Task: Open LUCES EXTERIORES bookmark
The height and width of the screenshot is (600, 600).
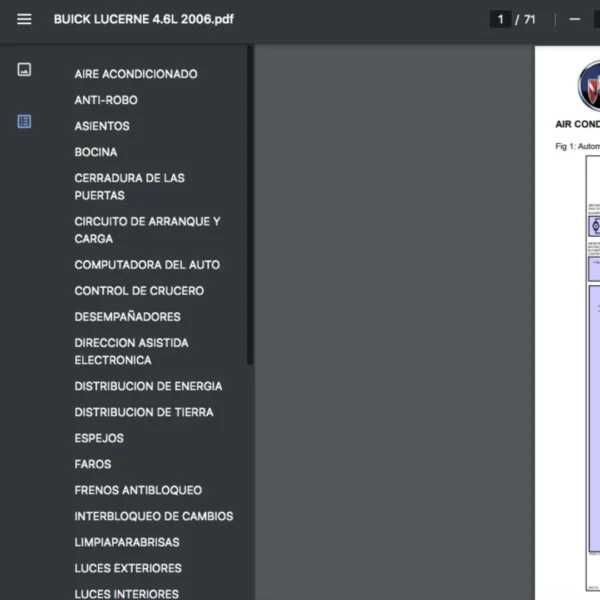Action: click(x=128, y=568)
